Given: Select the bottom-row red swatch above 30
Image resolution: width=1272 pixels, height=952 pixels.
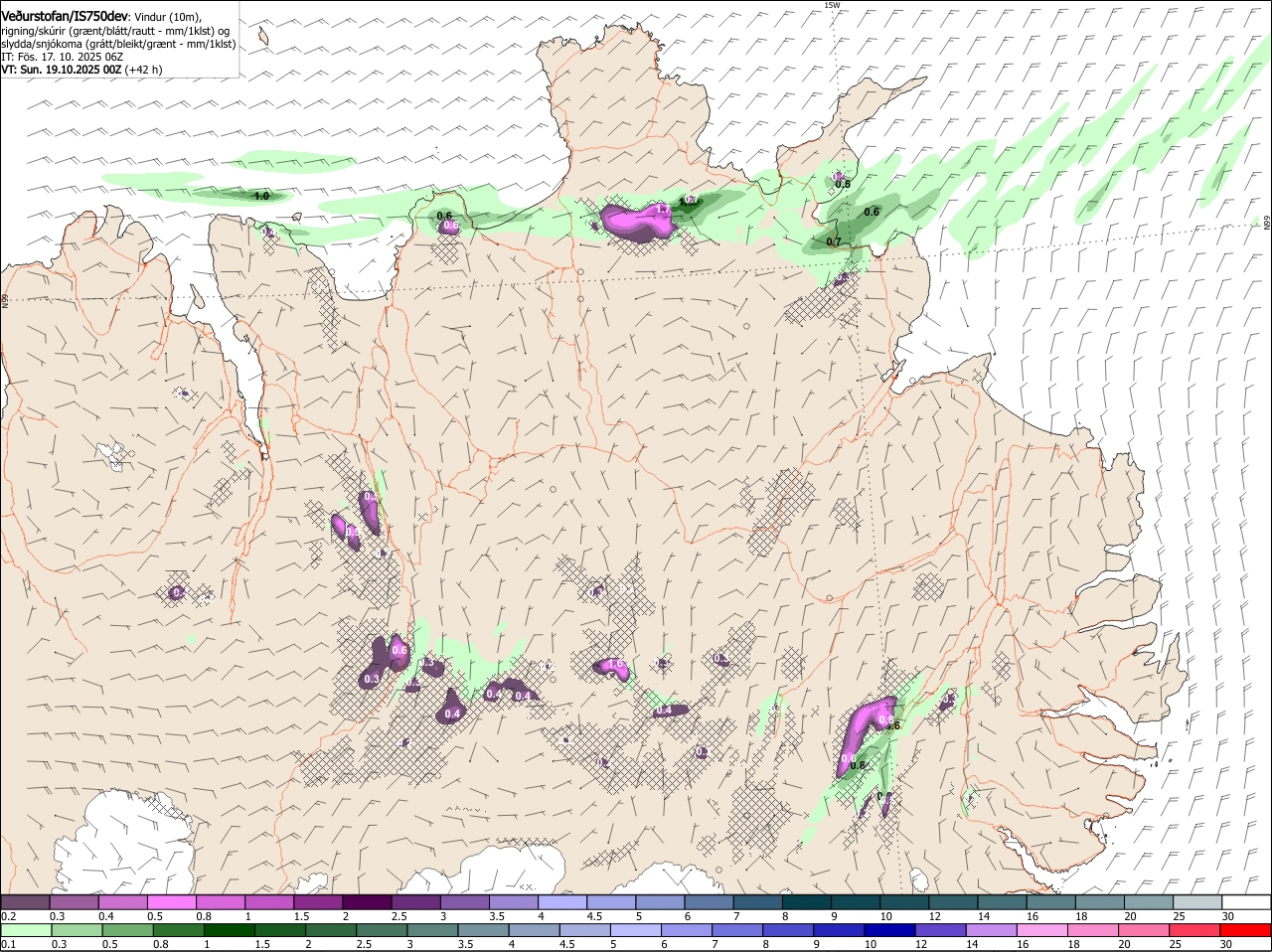Looking at the screenshot, I should (x=1245, y=930).
